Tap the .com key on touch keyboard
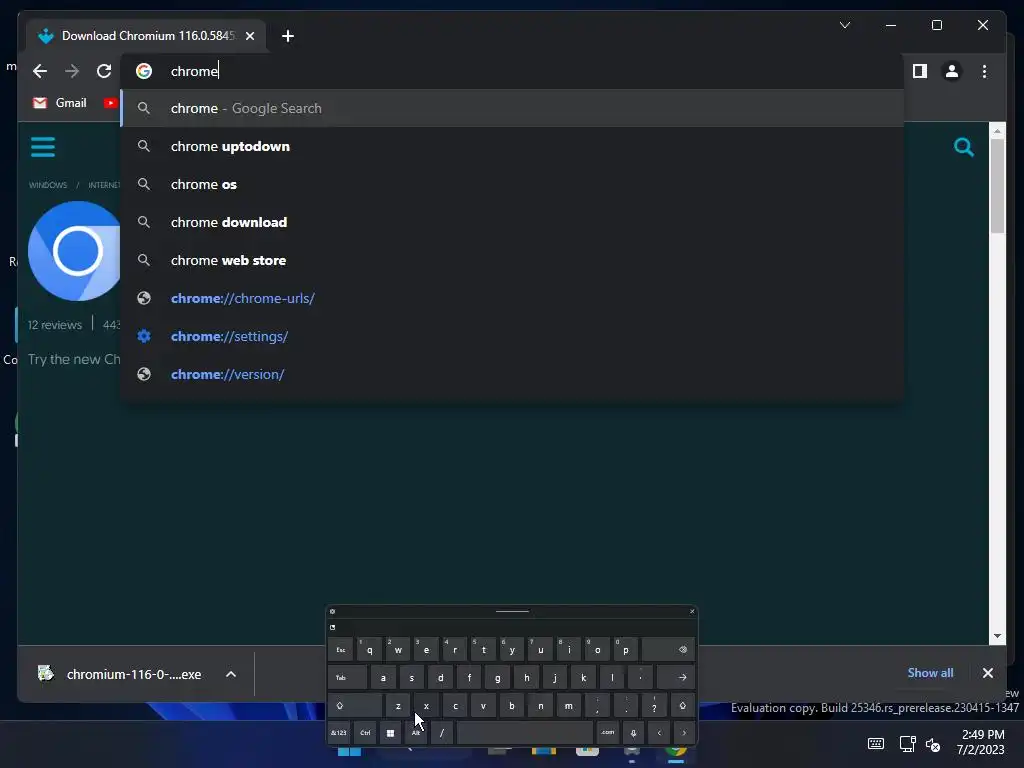The height and width of the screenshot is (768, 1024). (x=608, y=733)
